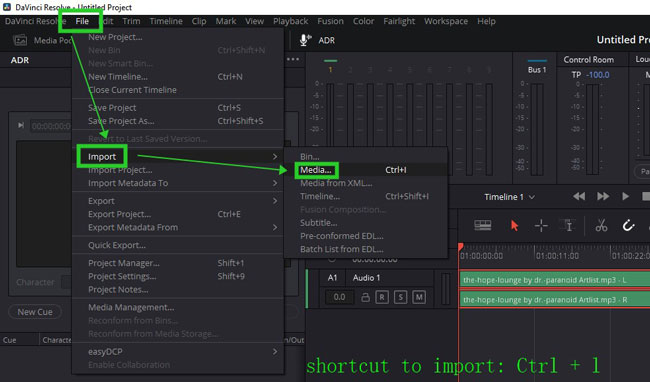
Task: Click Save Project As... entry
Action: coord(178,121)
